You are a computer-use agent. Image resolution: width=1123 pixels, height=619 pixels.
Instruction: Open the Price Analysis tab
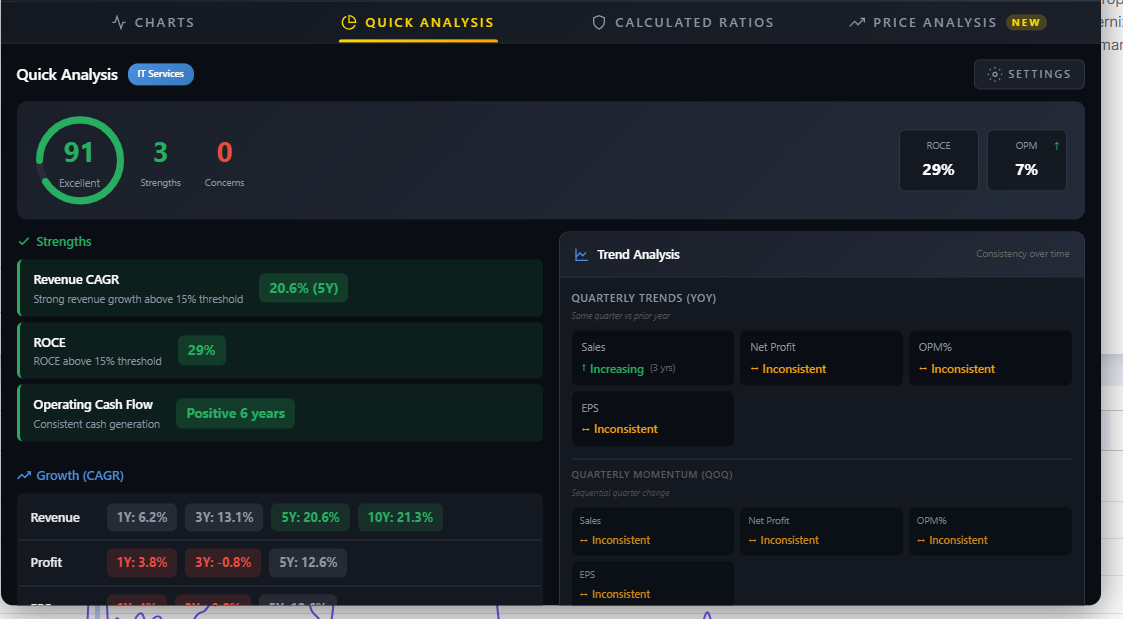point(934,22)
